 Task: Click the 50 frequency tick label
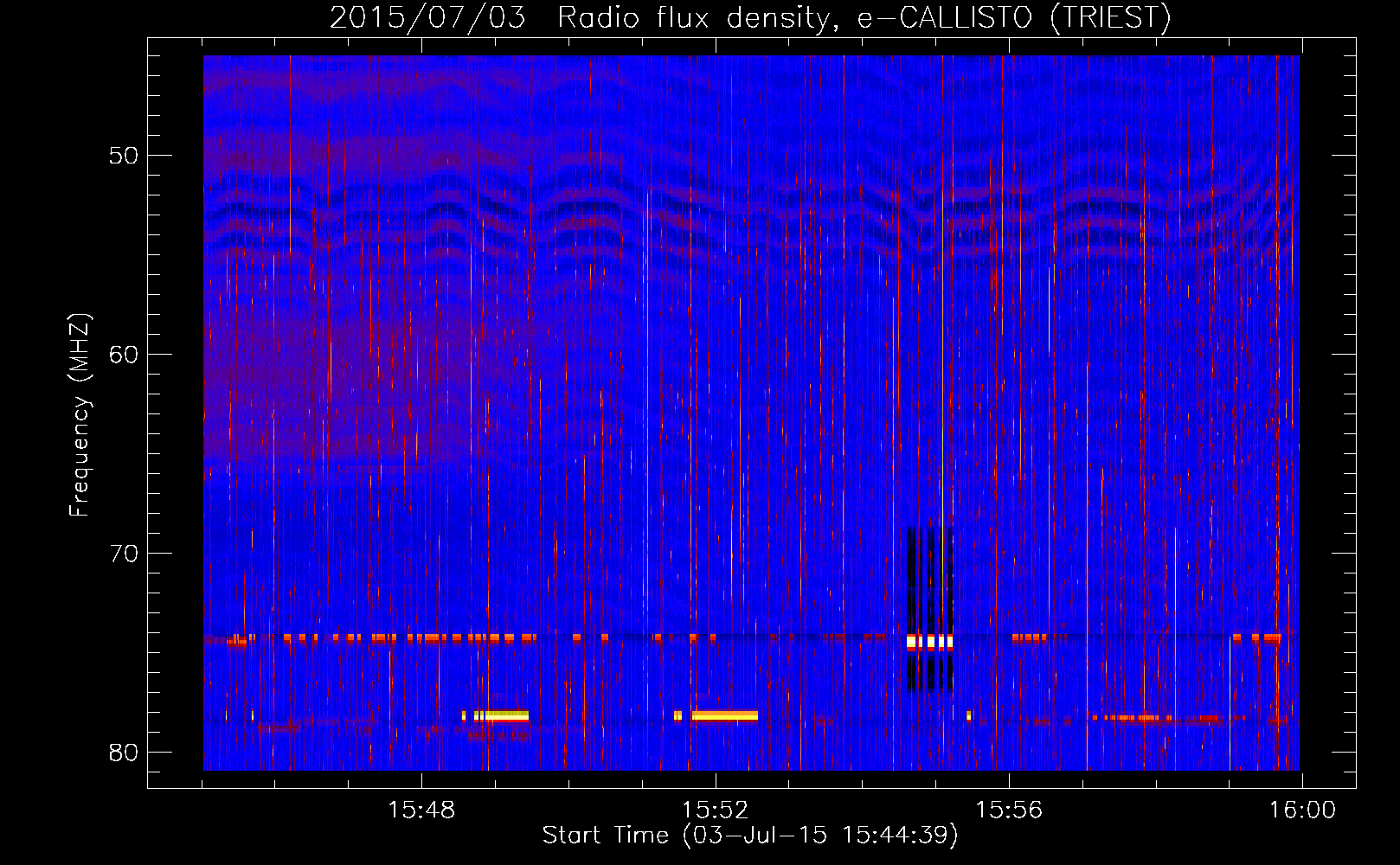coord(124,156)
